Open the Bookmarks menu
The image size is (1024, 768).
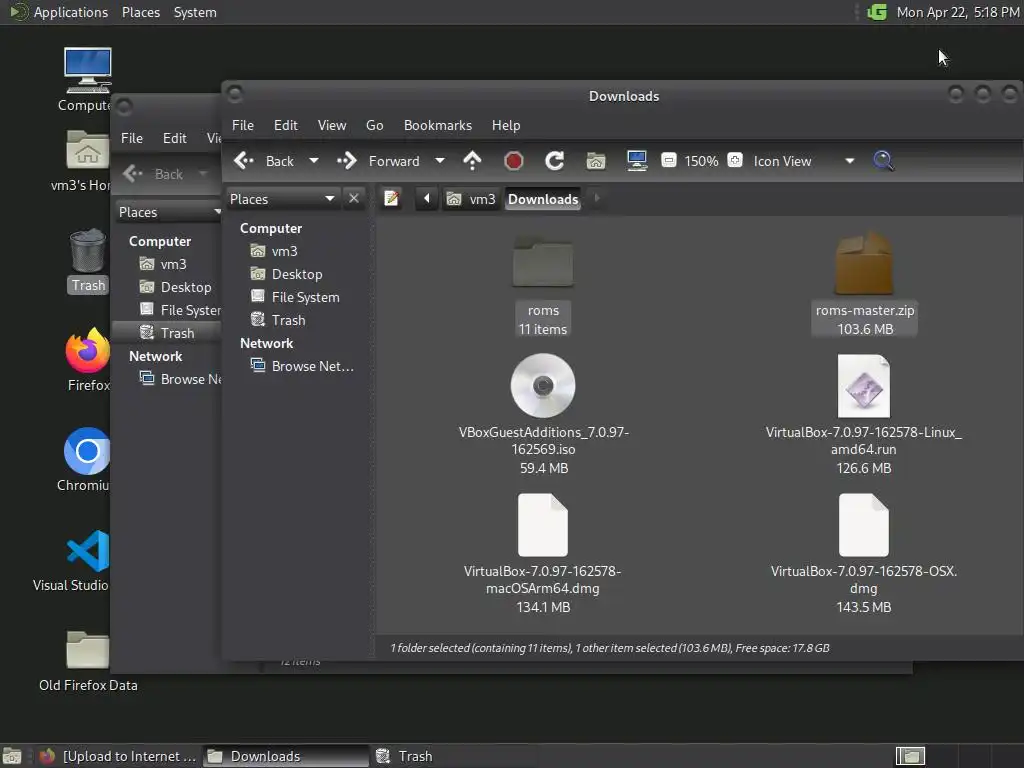(438, 125)
